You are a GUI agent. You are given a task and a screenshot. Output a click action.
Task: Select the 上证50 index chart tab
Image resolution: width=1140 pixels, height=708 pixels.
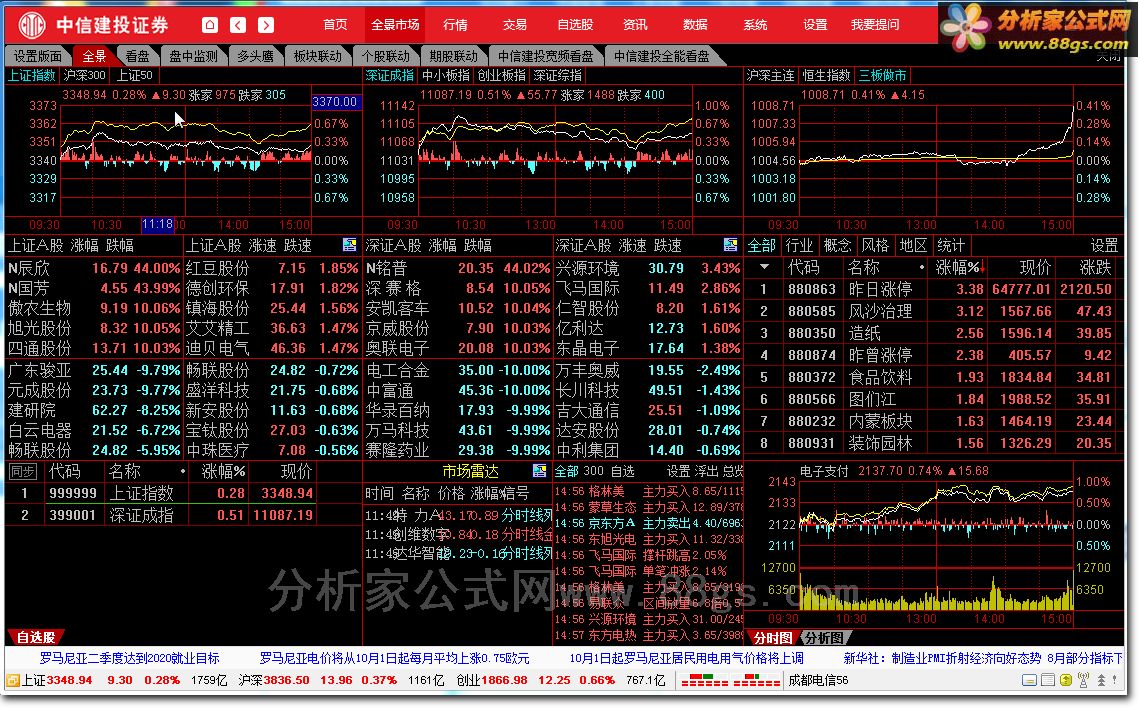click(x=135, y=75)
